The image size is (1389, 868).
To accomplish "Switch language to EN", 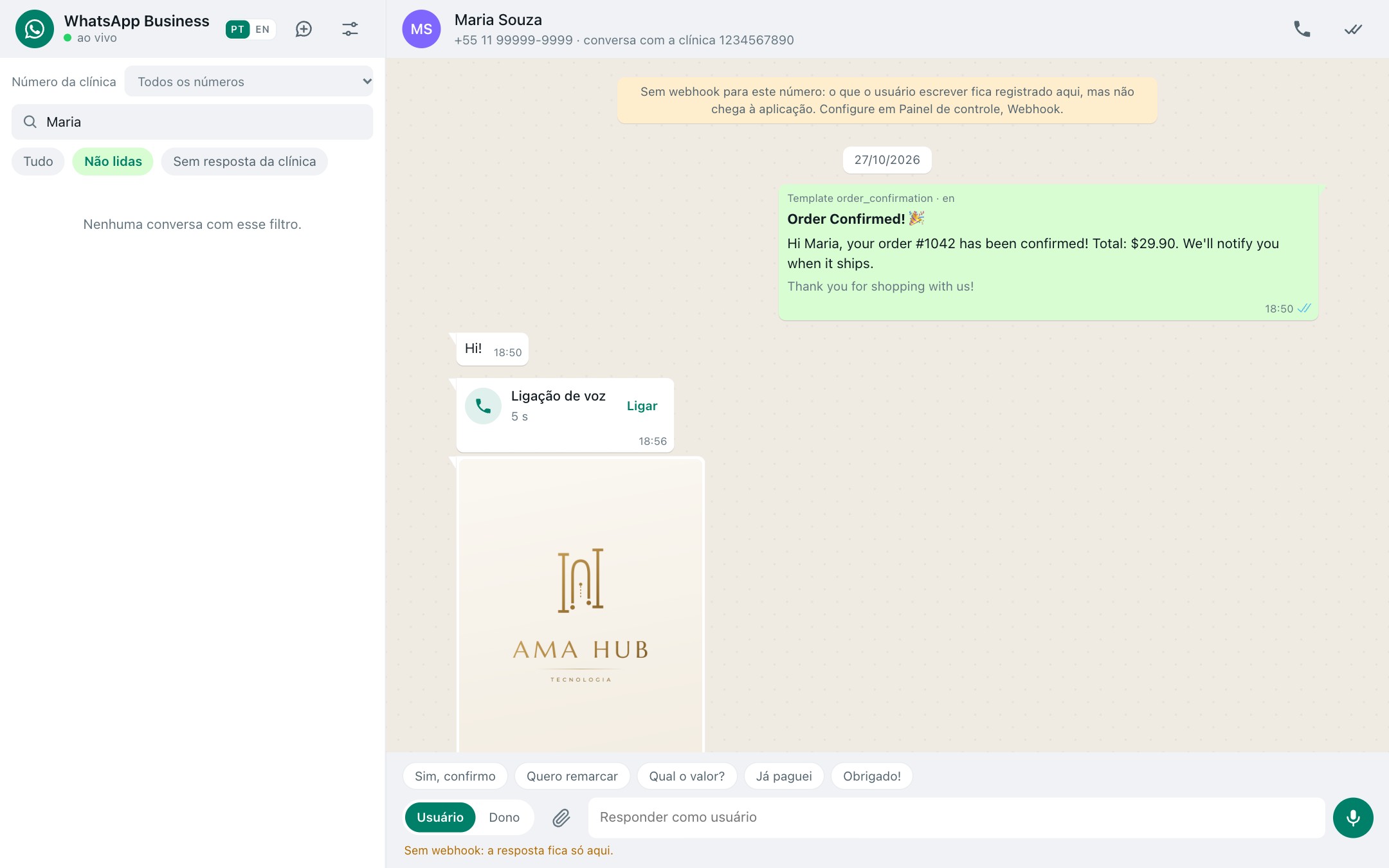I will tap(262, 29).
